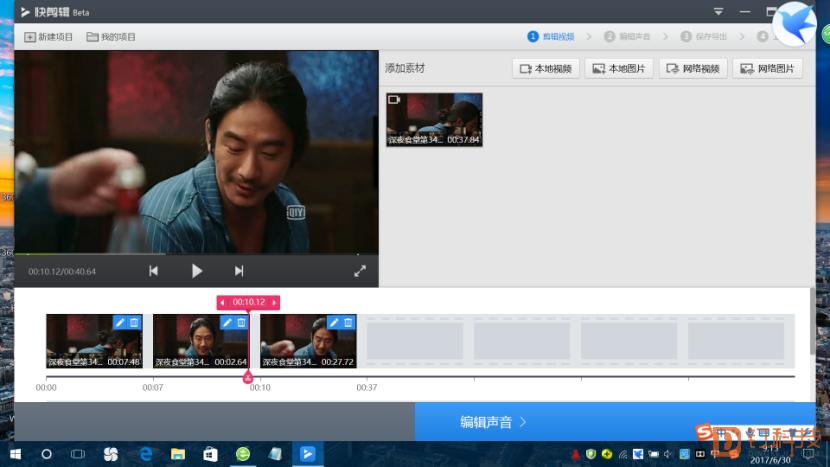830x467 pixels.
Task: Switch to step 1 剪辑视频 tab
Action: [x=551, y=37]
